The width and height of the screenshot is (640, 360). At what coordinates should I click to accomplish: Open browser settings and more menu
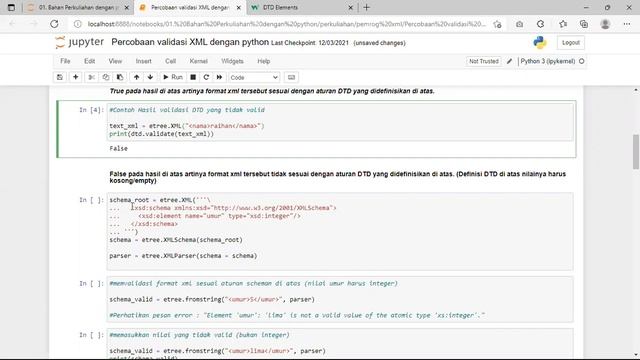coord(627,24)
